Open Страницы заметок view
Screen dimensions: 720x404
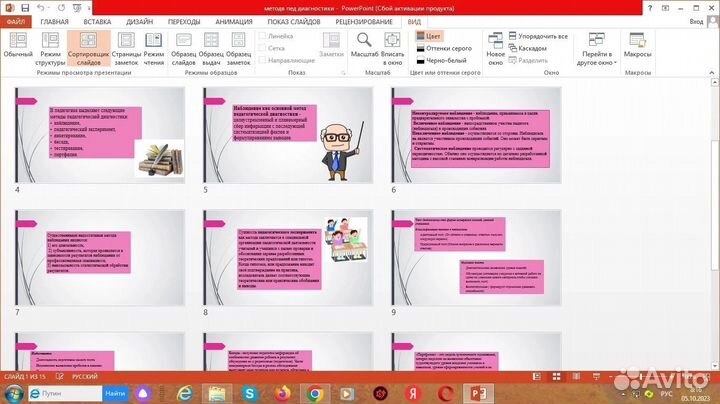click(126, 49)
